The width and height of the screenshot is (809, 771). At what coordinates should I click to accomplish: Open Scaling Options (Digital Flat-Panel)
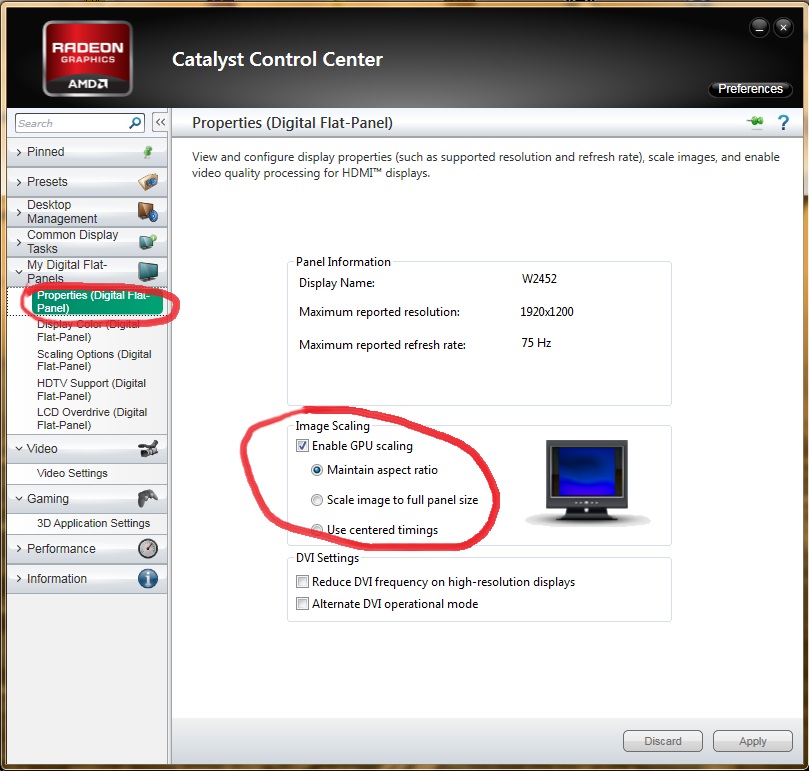[94, 360]
